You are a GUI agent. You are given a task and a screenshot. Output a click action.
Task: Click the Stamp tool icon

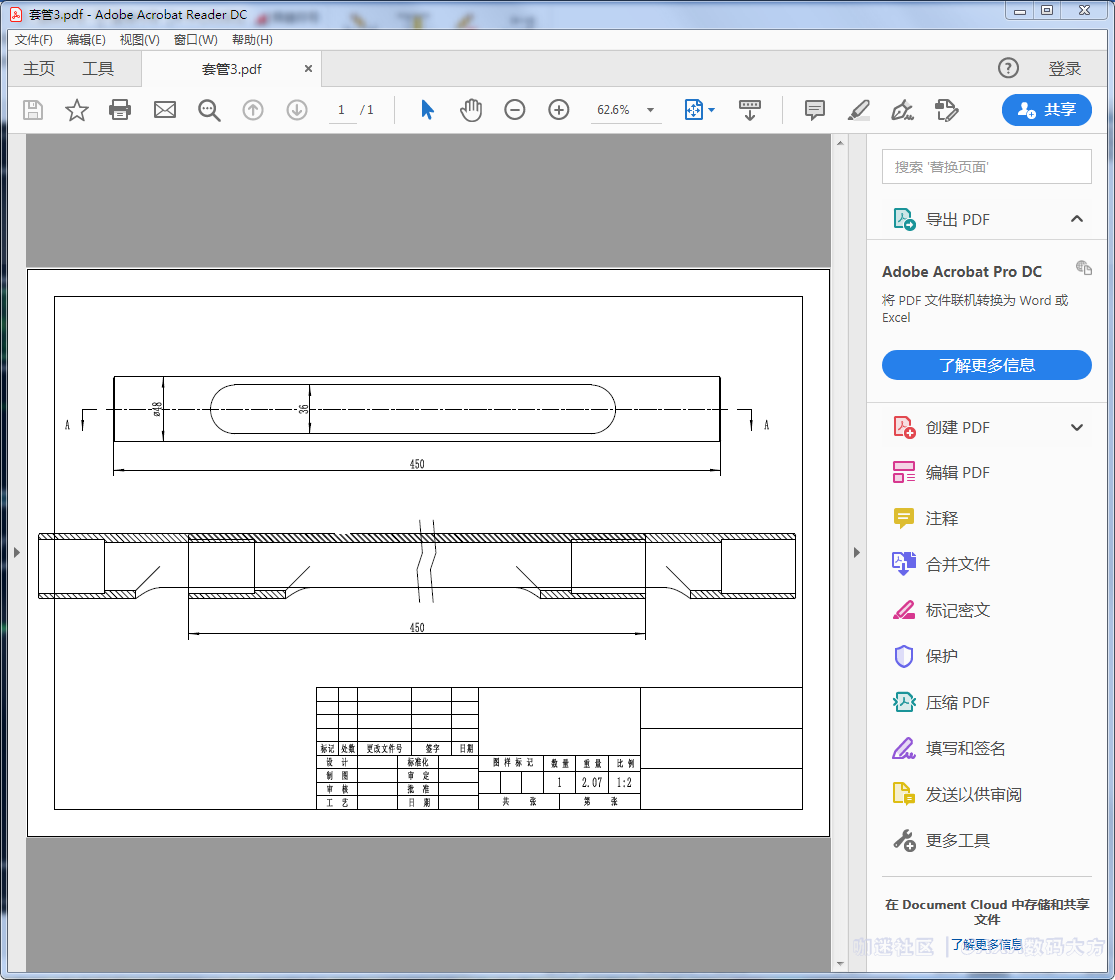(946, 110)
